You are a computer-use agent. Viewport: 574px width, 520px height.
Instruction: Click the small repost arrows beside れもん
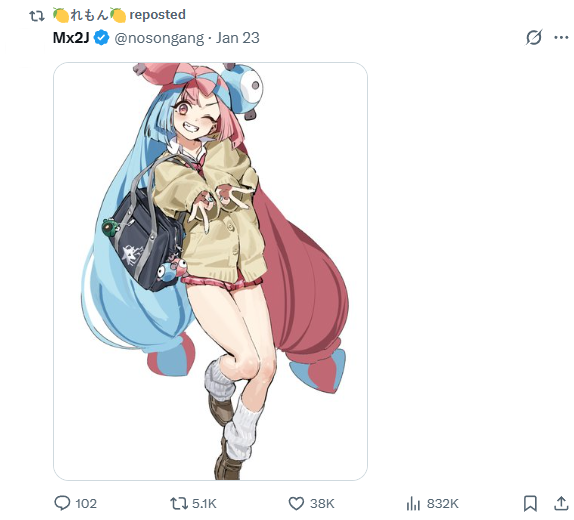pos(37,16)
